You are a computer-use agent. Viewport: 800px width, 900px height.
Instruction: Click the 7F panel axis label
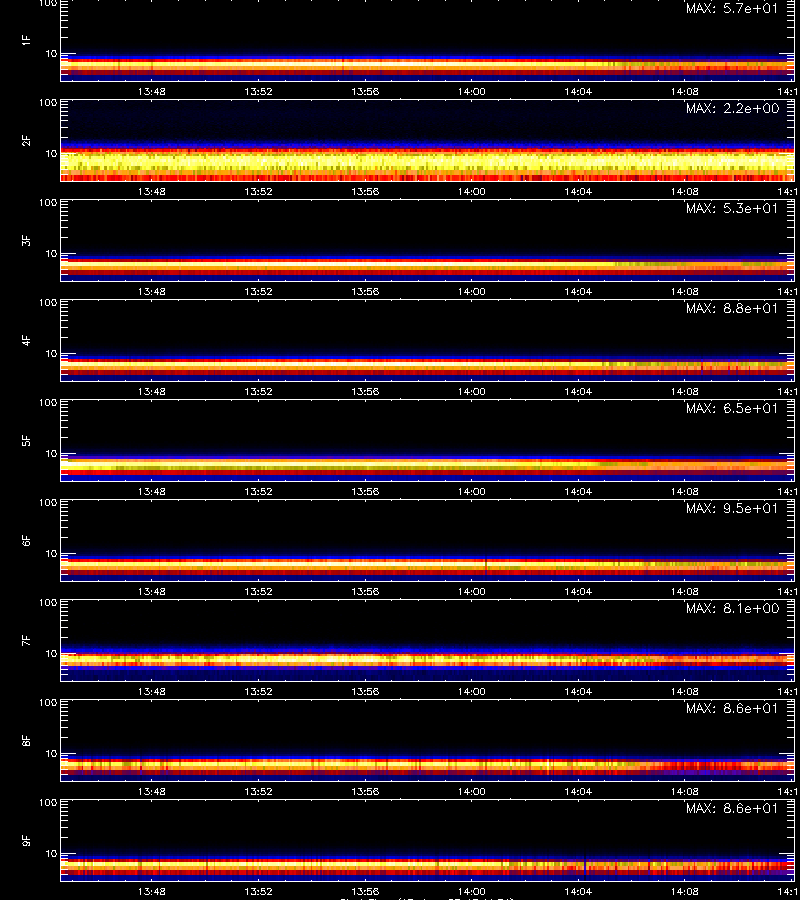[26, 641]
